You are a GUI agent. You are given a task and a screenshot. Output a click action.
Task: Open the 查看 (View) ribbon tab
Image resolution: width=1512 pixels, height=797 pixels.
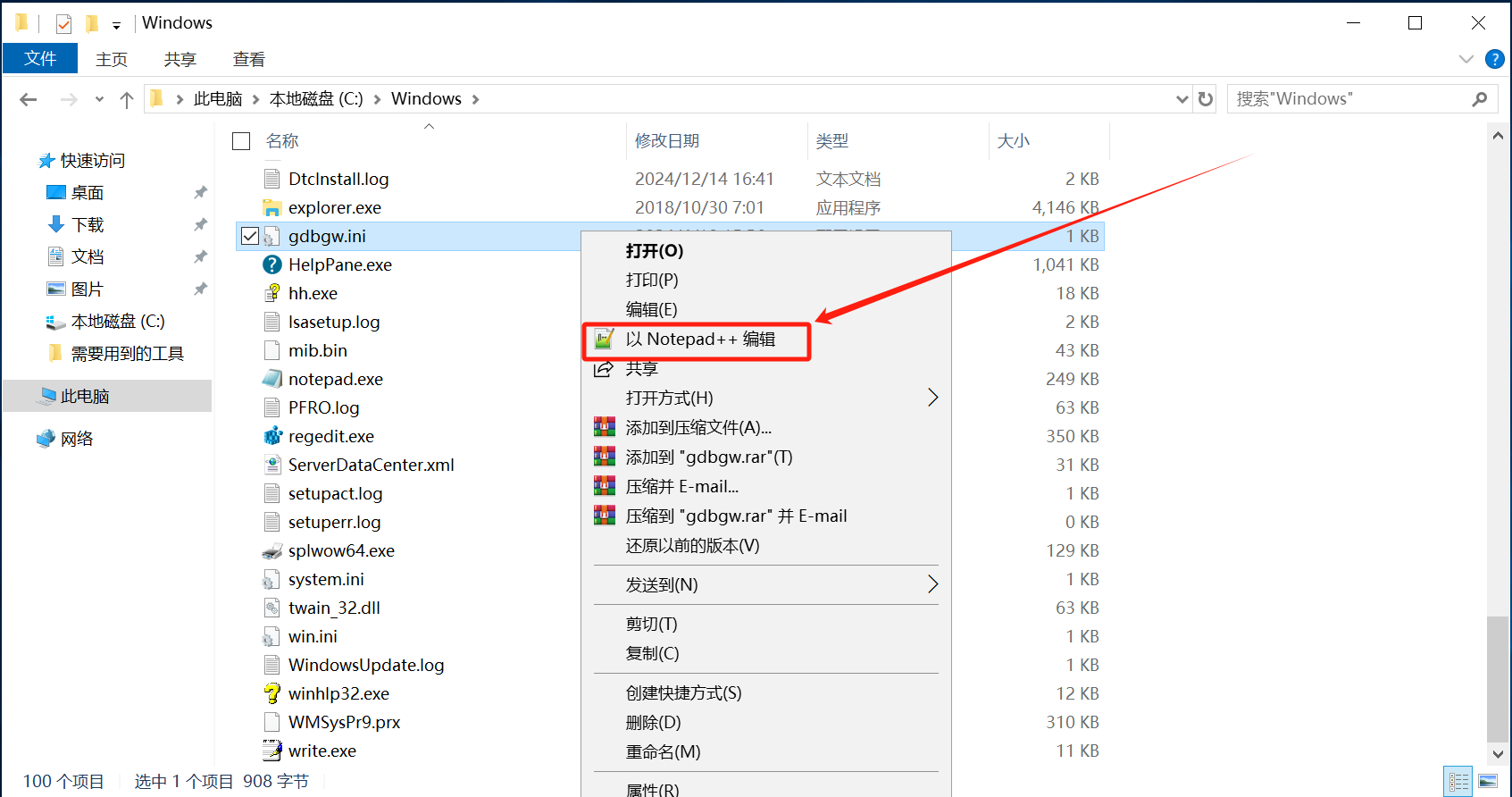pyautogui.click(x=248, y=60)
